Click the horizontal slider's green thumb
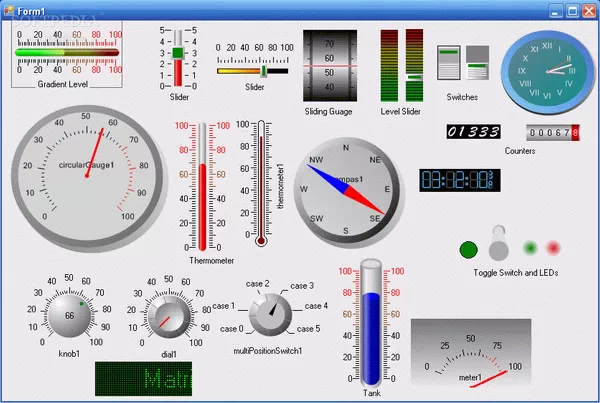This screenshot has height=403, width=600. (264, 71)
